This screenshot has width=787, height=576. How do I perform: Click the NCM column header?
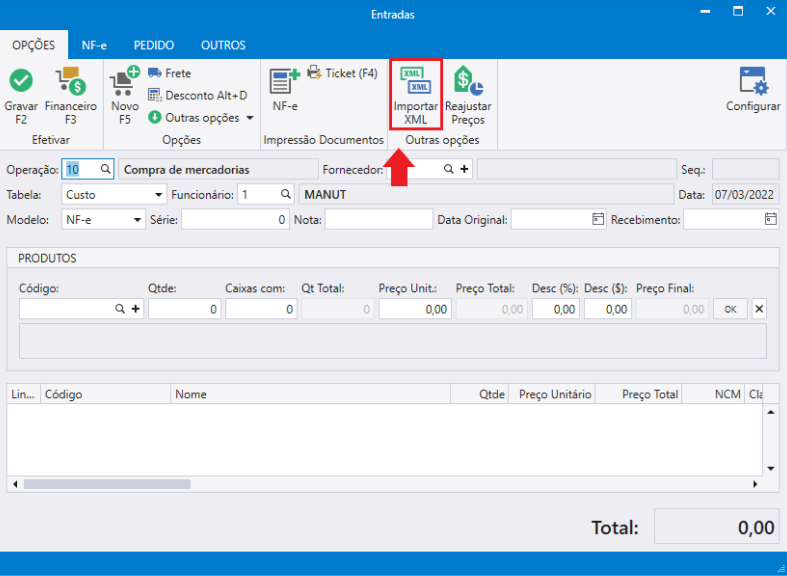point(713,394)
